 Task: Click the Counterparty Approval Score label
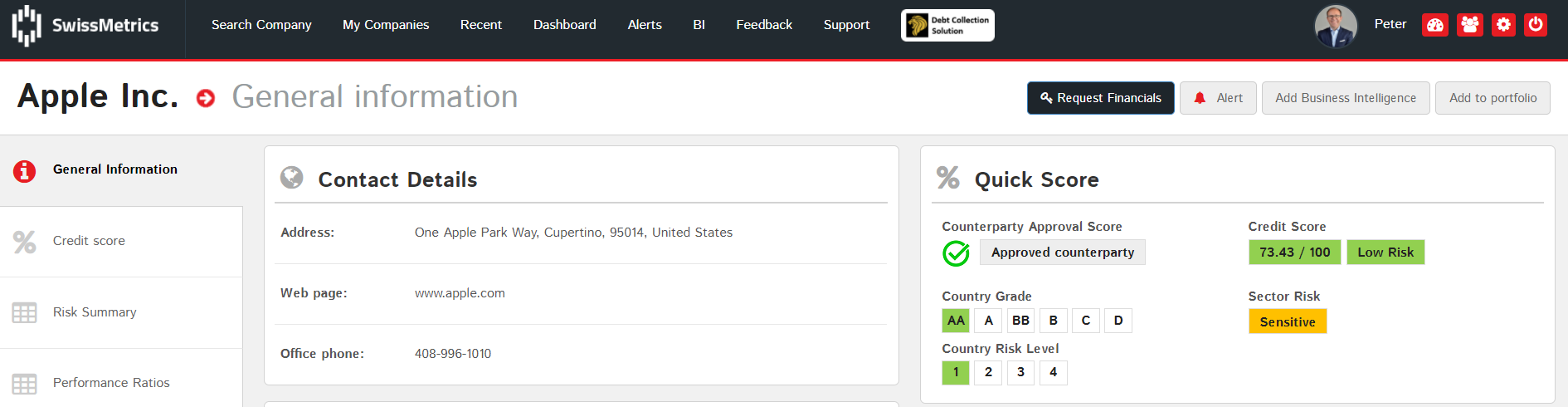click(1032, 227)
